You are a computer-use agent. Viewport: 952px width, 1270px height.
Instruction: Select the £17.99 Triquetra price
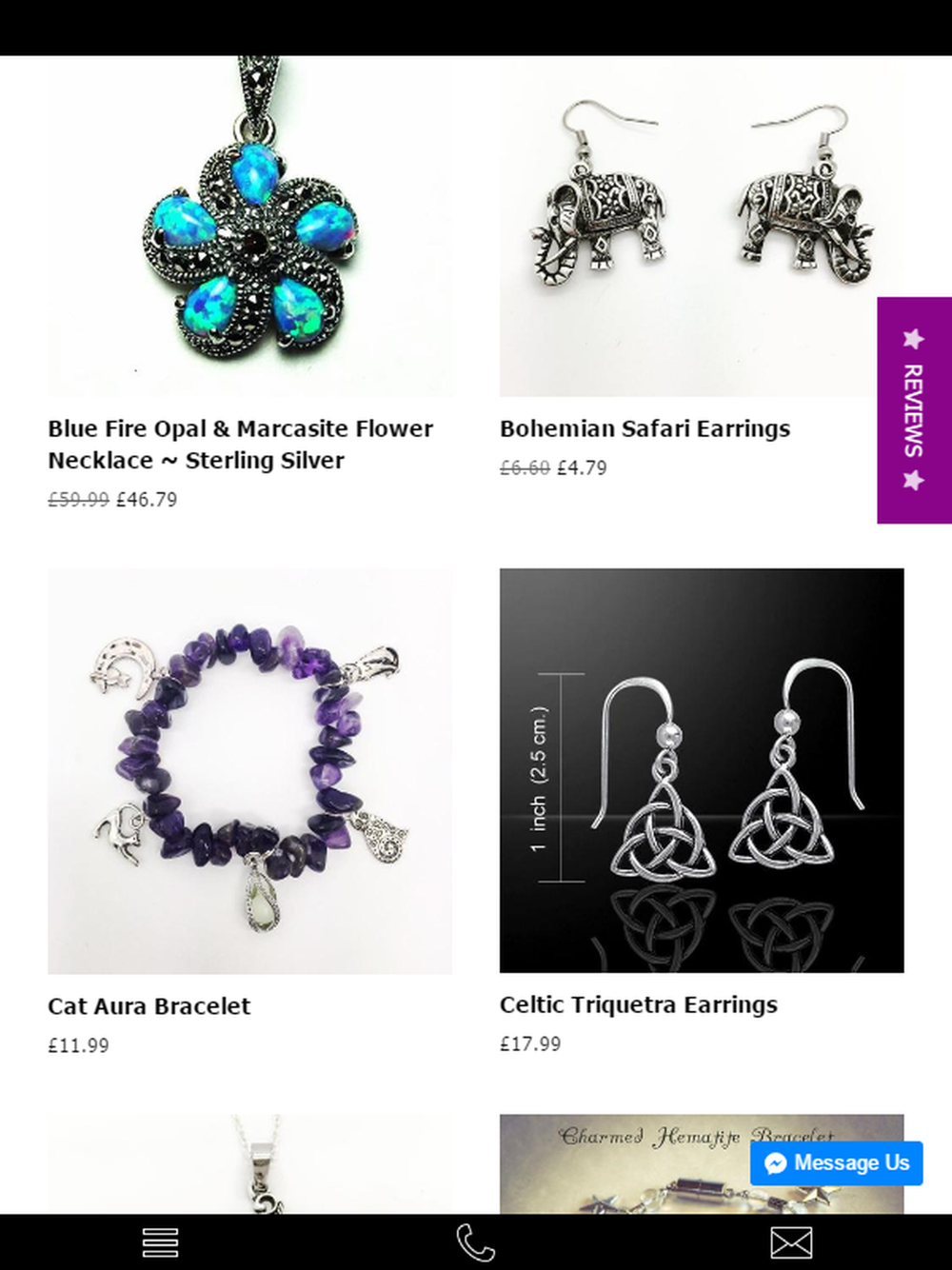530,1044
